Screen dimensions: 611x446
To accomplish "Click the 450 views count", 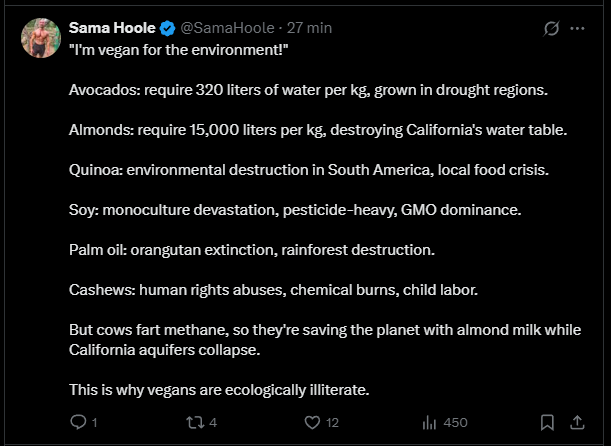I will (456, 423).
